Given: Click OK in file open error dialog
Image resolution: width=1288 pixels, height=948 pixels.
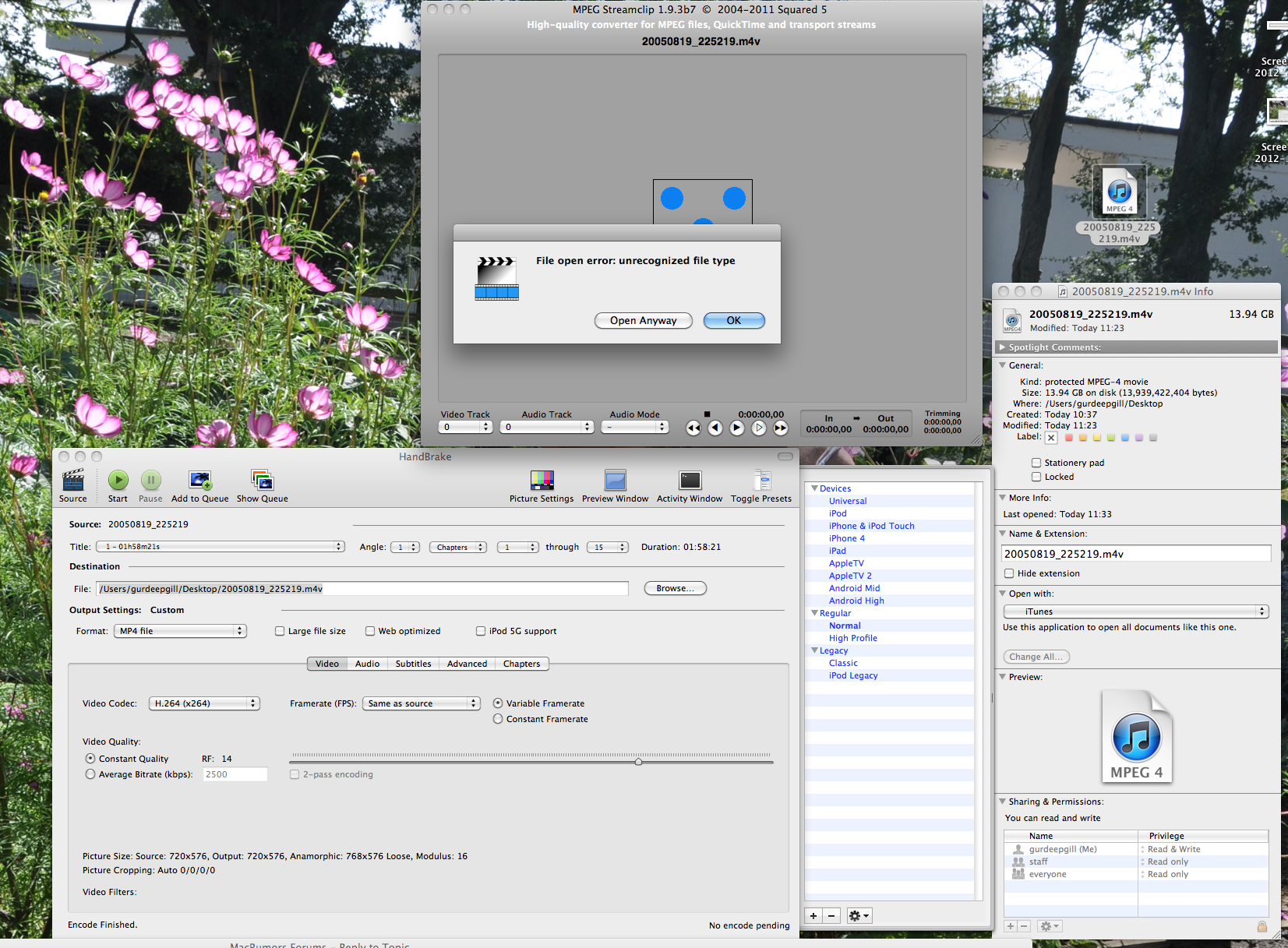Looking at the screenshot, I should (734, 320).
